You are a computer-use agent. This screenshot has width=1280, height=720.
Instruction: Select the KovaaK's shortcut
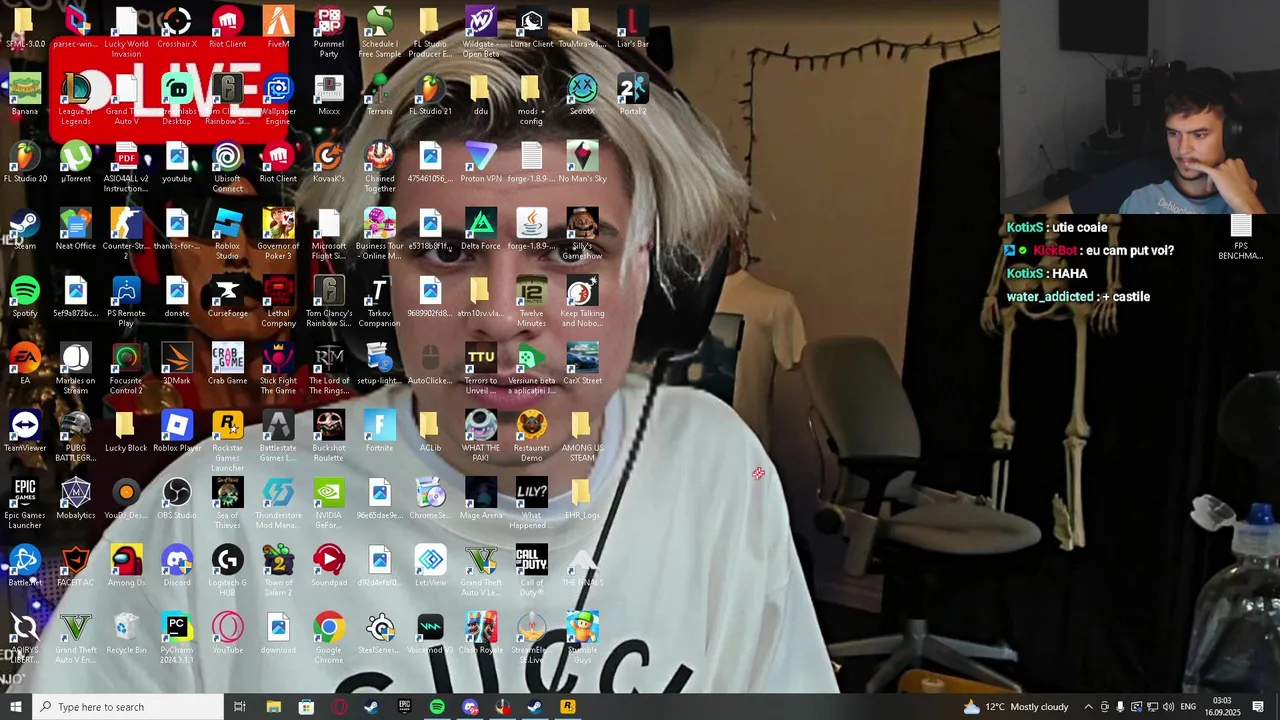329,163
